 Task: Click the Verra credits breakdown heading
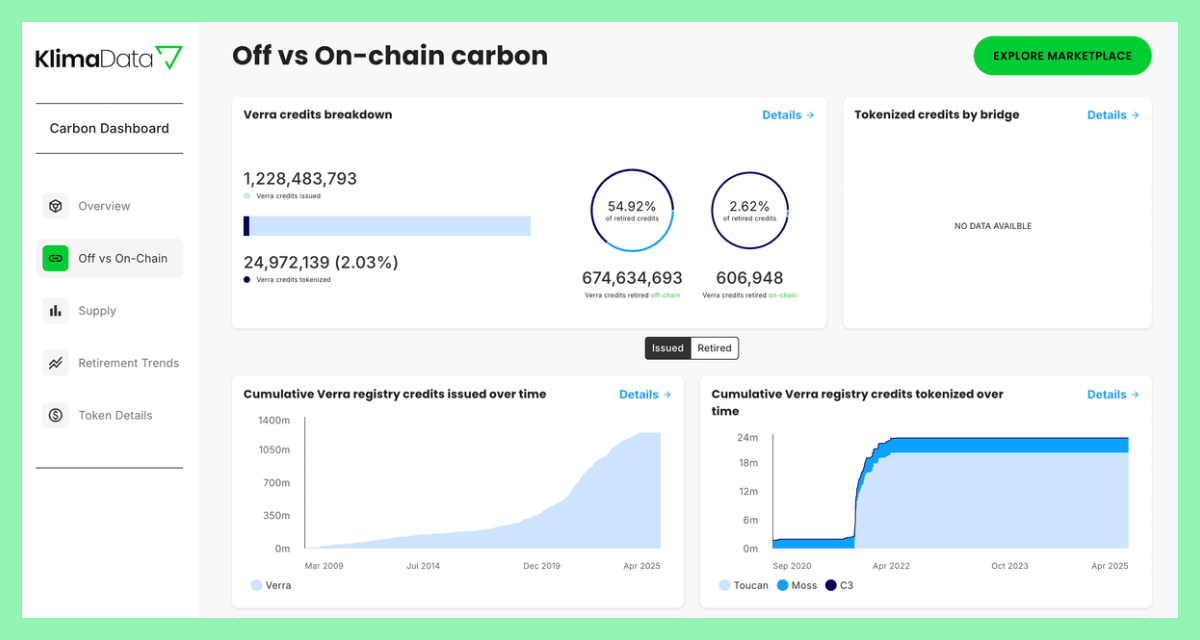pyautogui.click(x=318, y=115)
